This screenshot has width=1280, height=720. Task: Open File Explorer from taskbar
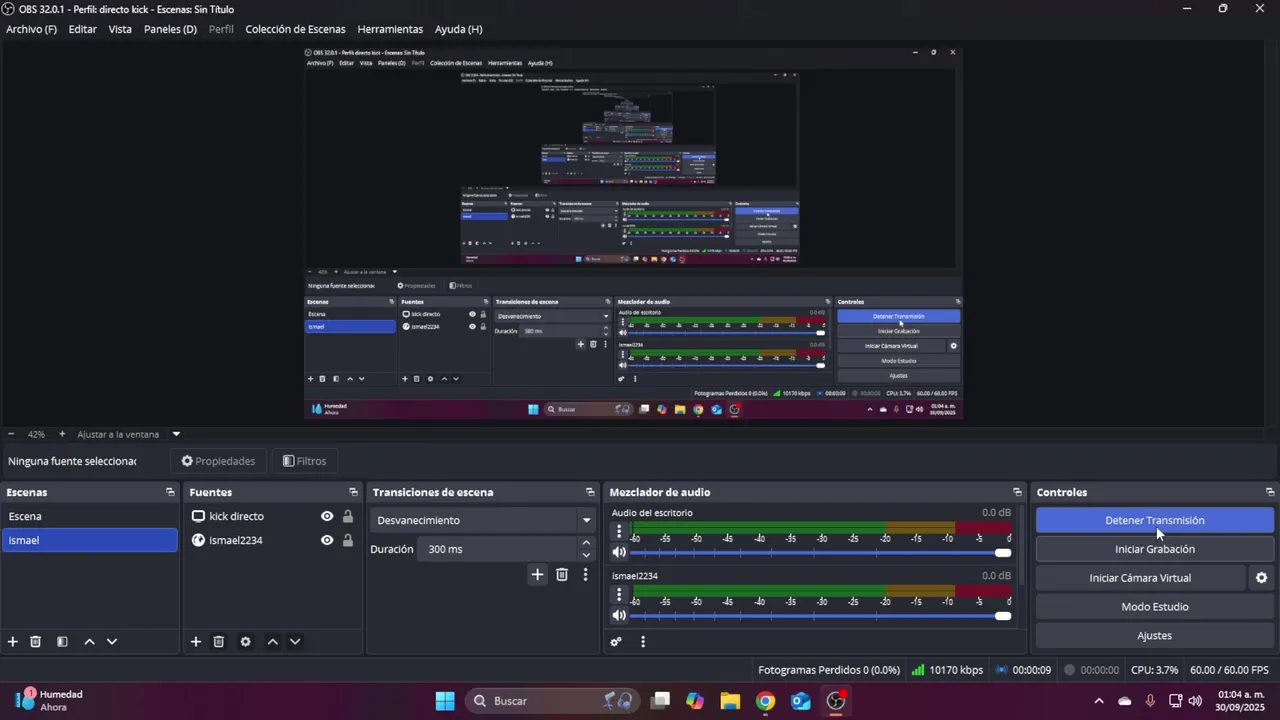pyautogui.click(x=730, y=701)
